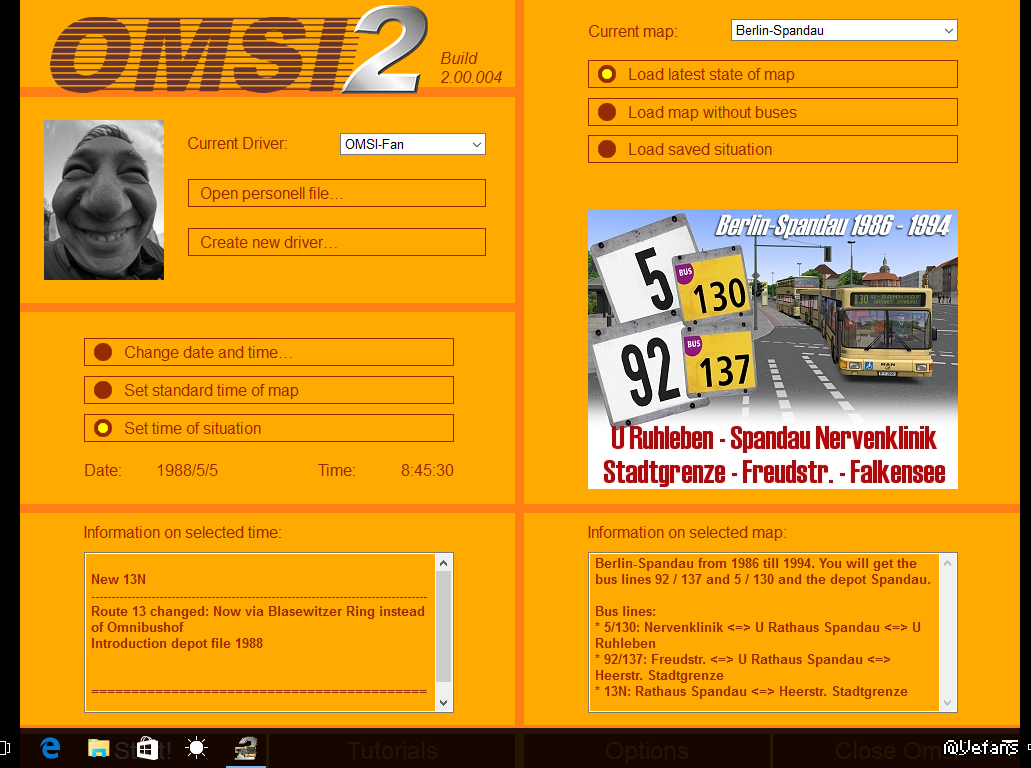Click '13N: Rathaus Spandau' line in map info
The width and height of the screenshot is (1031, 768).
[x=752, y=691]
